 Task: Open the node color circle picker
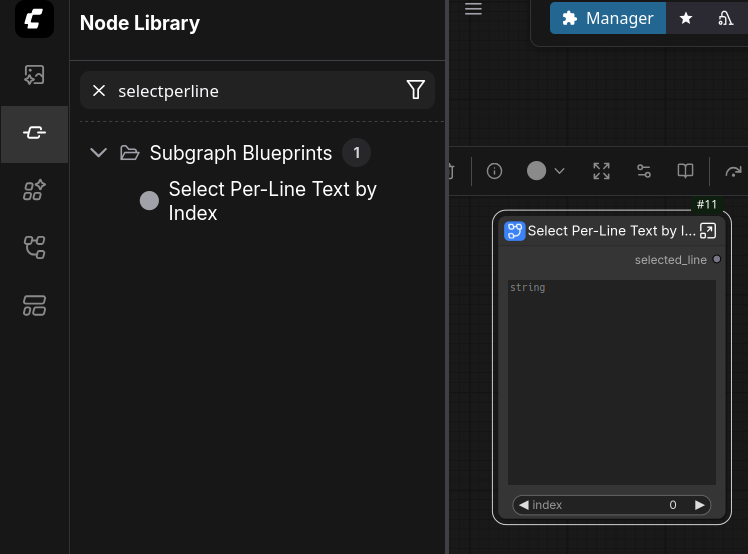click(x=536, y=171)
